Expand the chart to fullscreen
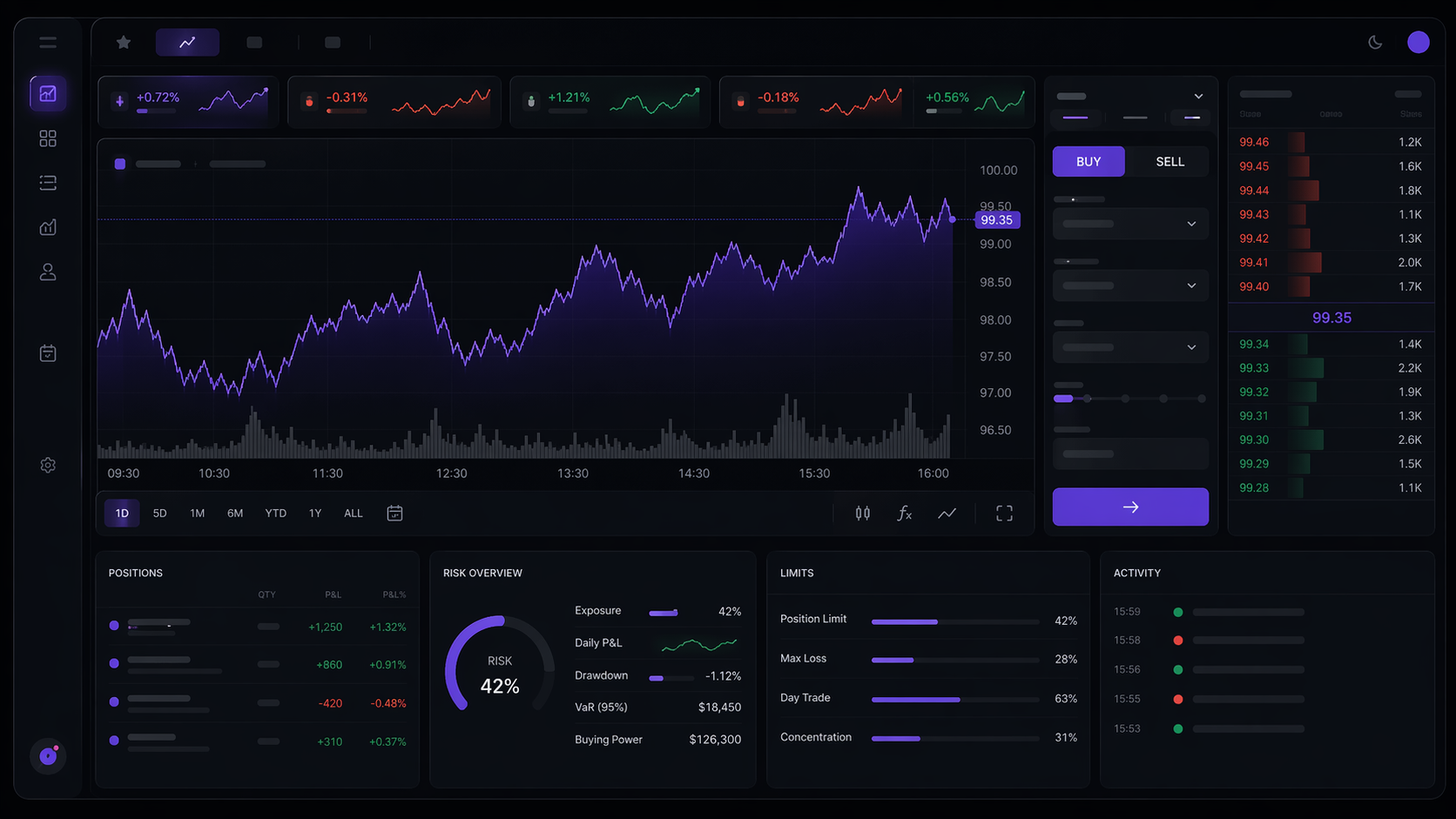1456x819 pixels. 1004,513
